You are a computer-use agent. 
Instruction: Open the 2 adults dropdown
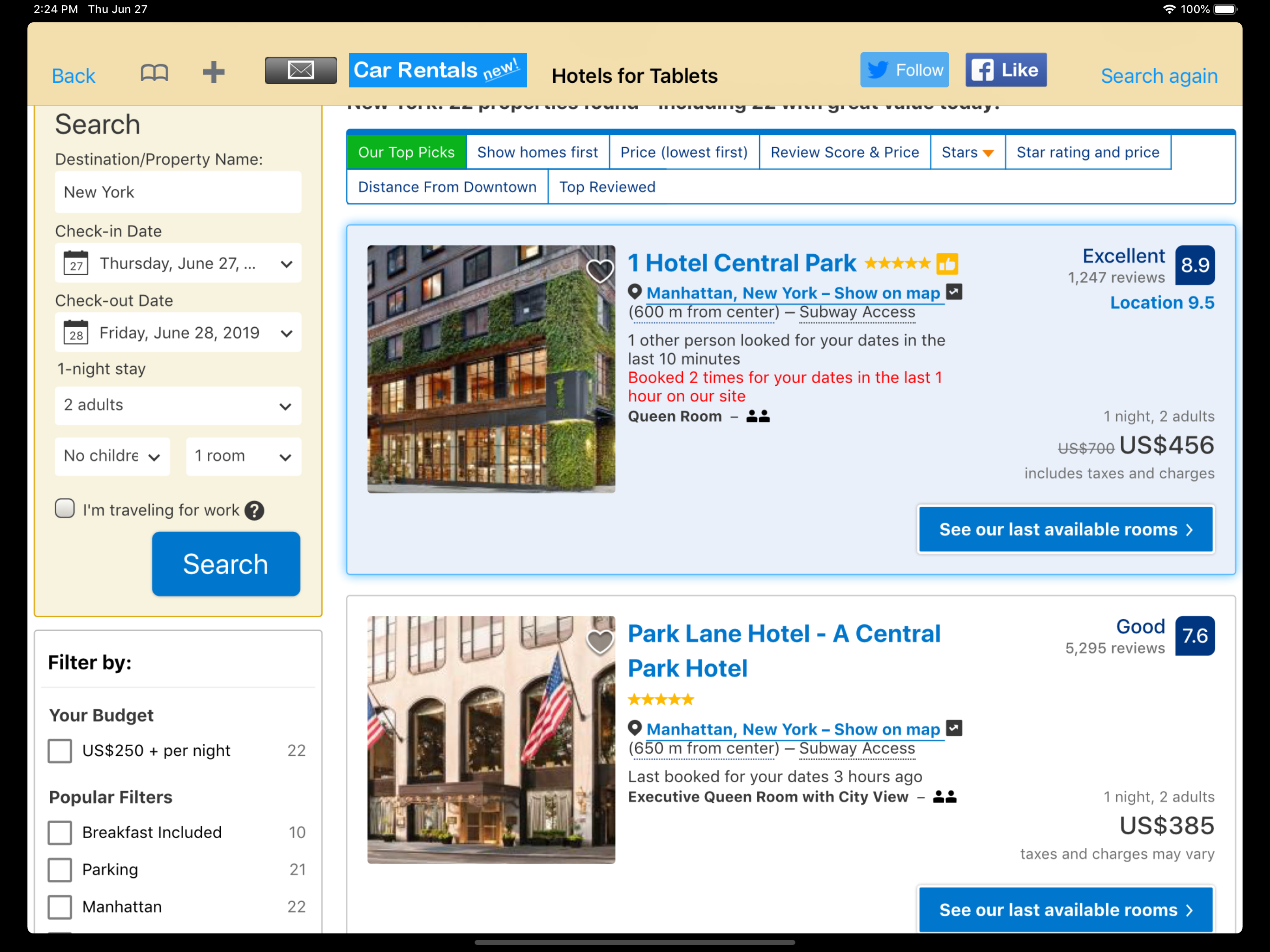pyautogui.click(x=178, y=405)
